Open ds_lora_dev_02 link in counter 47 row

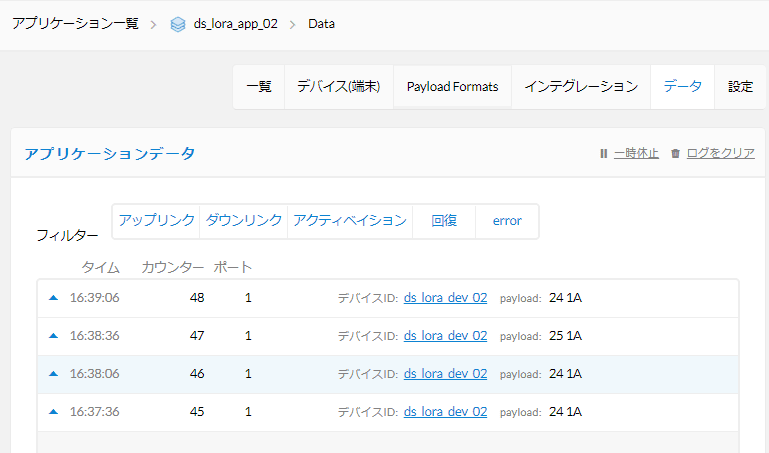click(x=445, y=336)
